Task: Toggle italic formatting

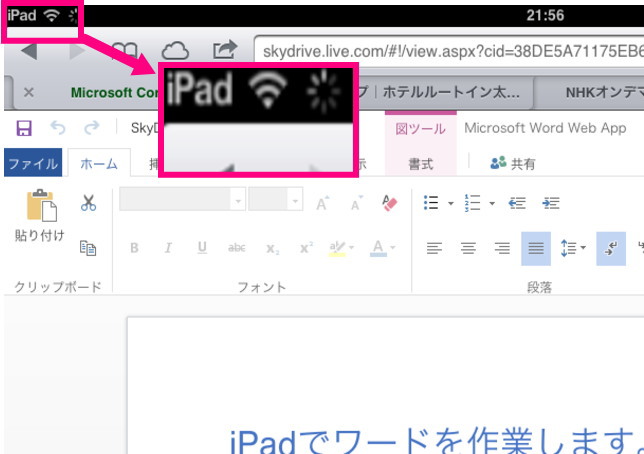Action: (168, 248)
